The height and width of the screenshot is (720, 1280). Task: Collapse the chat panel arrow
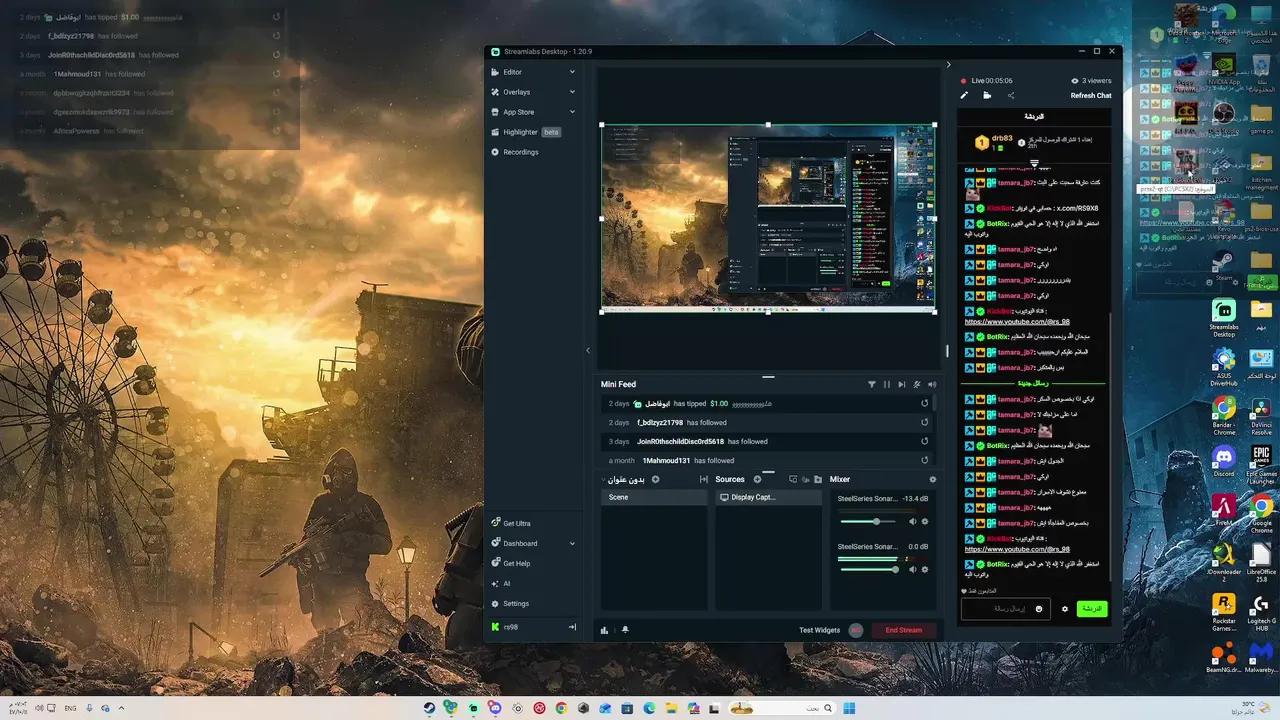pos(949,65)
